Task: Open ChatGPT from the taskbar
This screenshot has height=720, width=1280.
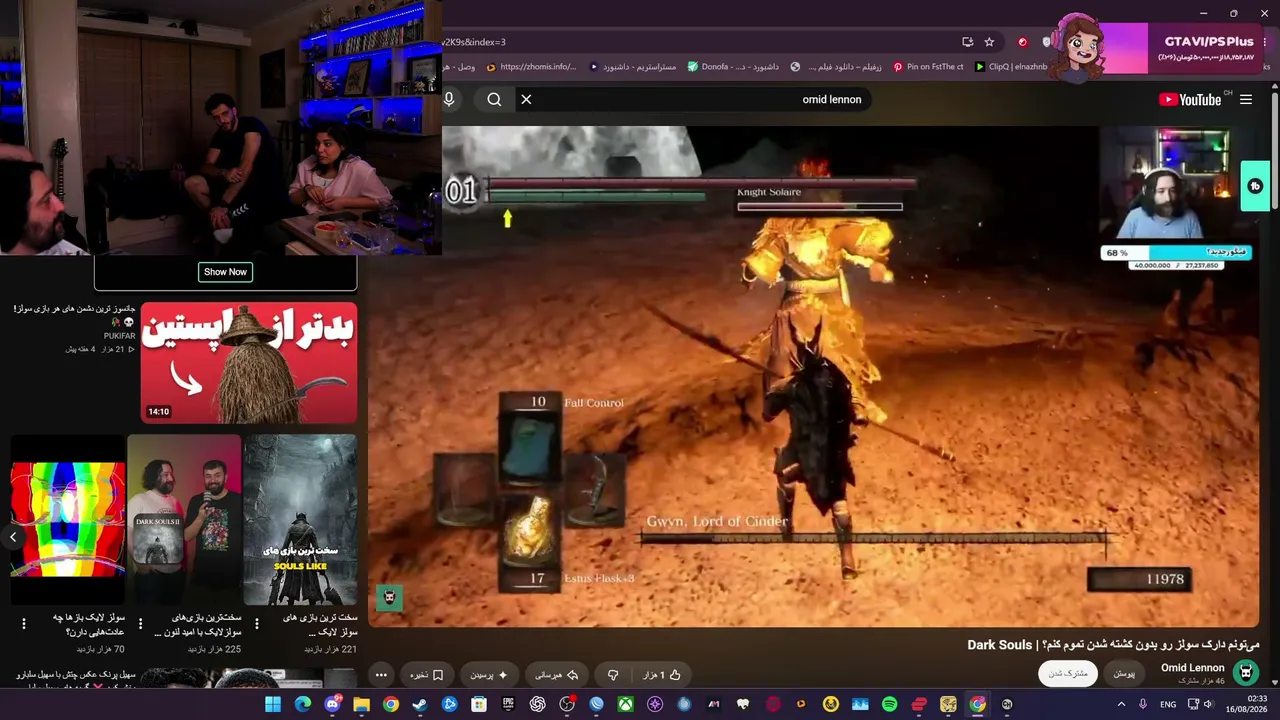Action: click(x=538, y=704)
